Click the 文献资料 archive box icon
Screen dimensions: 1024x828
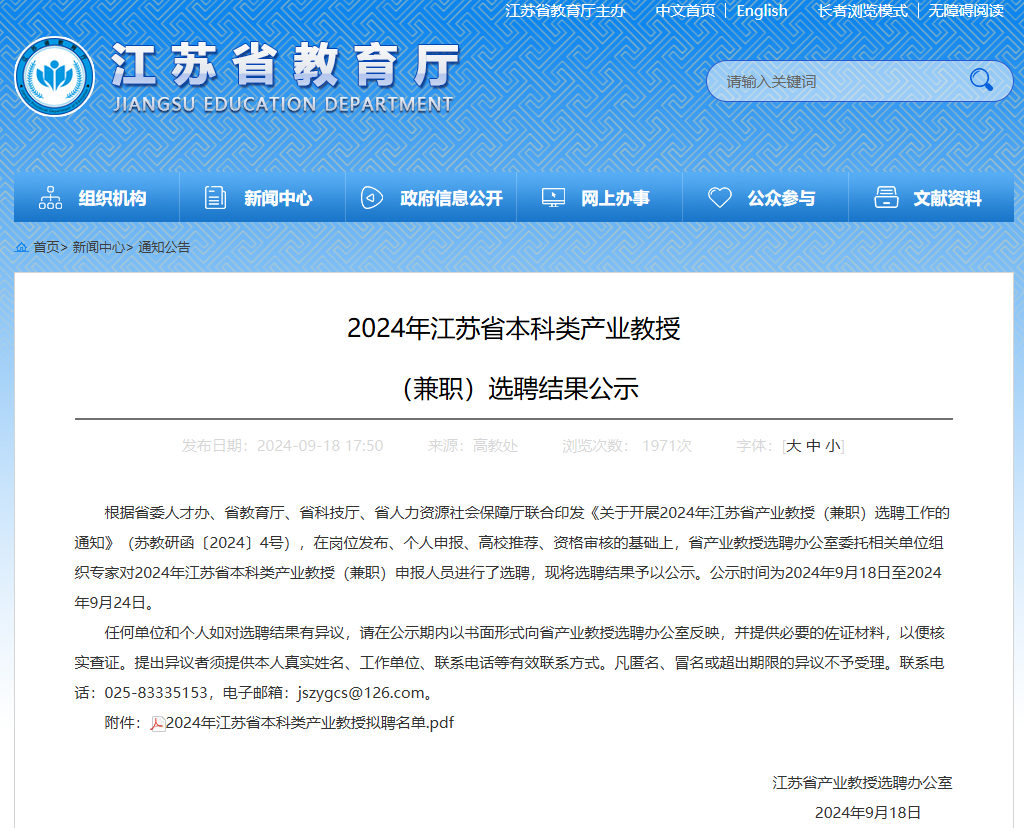[886, 198]
